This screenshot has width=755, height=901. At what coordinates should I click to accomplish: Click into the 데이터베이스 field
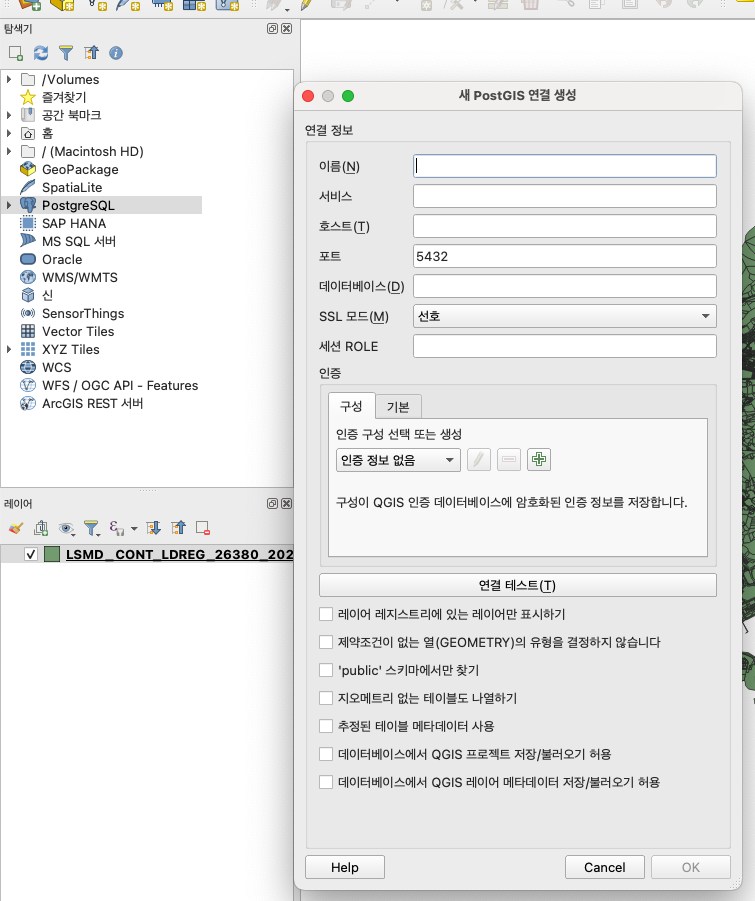564,286
